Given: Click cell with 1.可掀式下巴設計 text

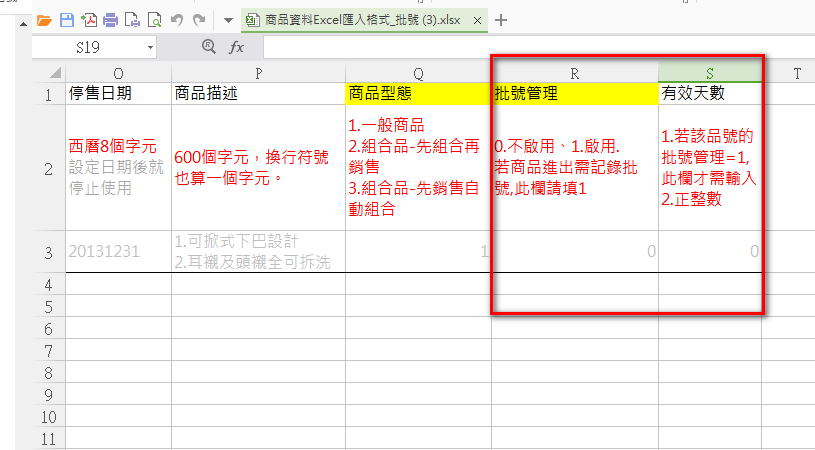Looking at the screenshot, I should coord(258,252).
